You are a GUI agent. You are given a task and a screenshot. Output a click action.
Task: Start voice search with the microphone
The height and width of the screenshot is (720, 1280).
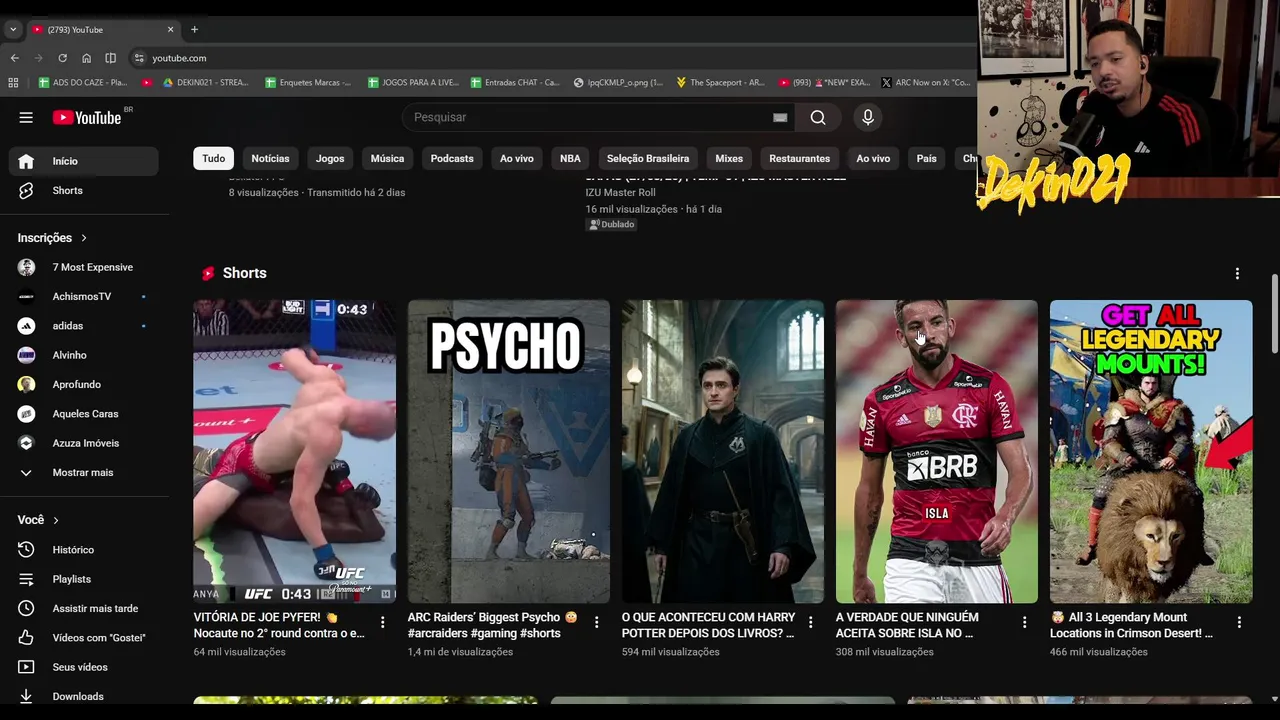(x=868, y=117)
